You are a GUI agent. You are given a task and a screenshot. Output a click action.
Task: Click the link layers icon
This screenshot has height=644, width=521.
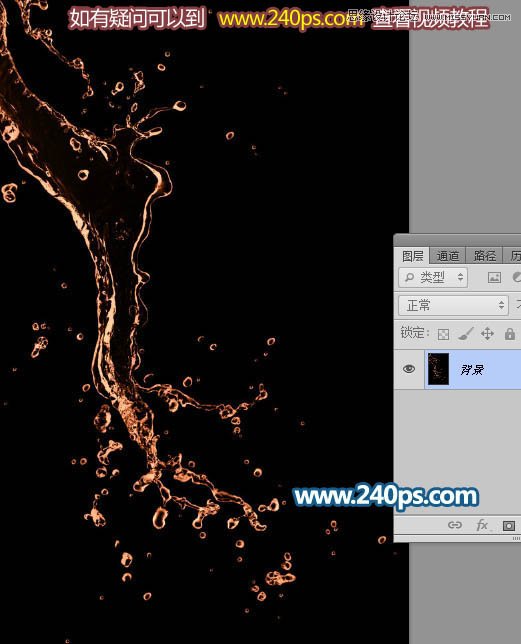coord(455,525)
